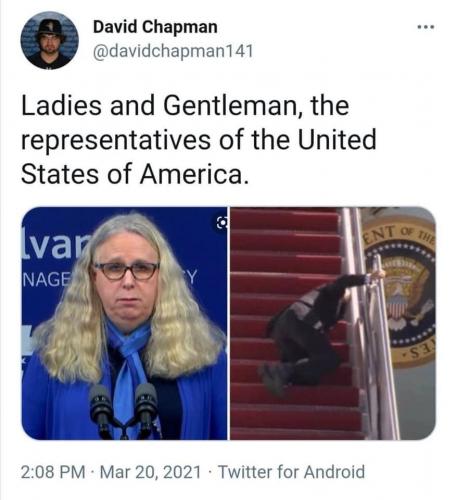Click the words 'States of America.' in tweet
The image size is (457, 500).
[135, 174]
